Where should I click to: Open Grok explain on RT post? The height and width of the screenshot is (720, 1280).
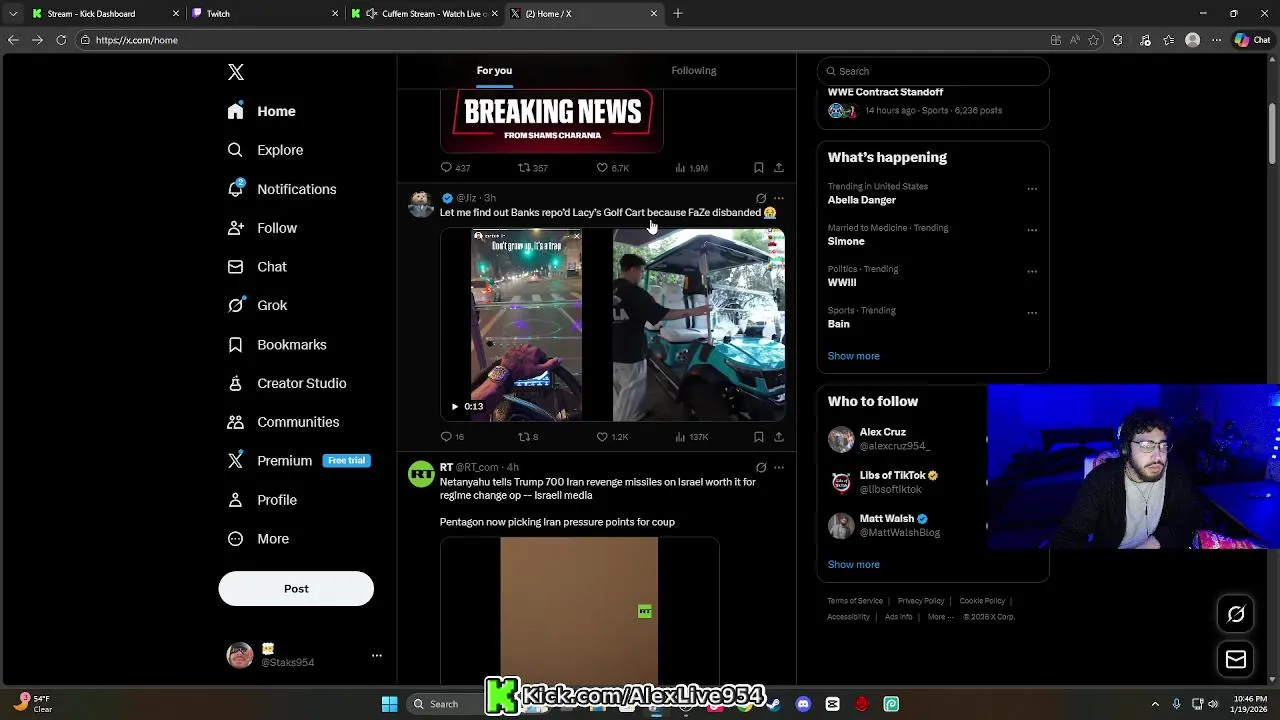(x=761, y=467)
